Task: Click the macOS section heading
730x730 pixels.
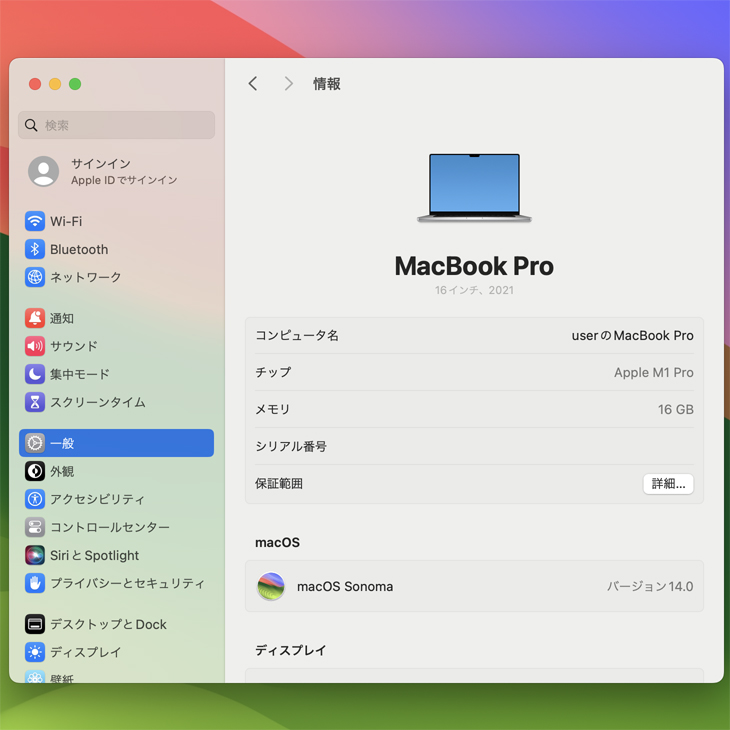Action: coord(277,542)
